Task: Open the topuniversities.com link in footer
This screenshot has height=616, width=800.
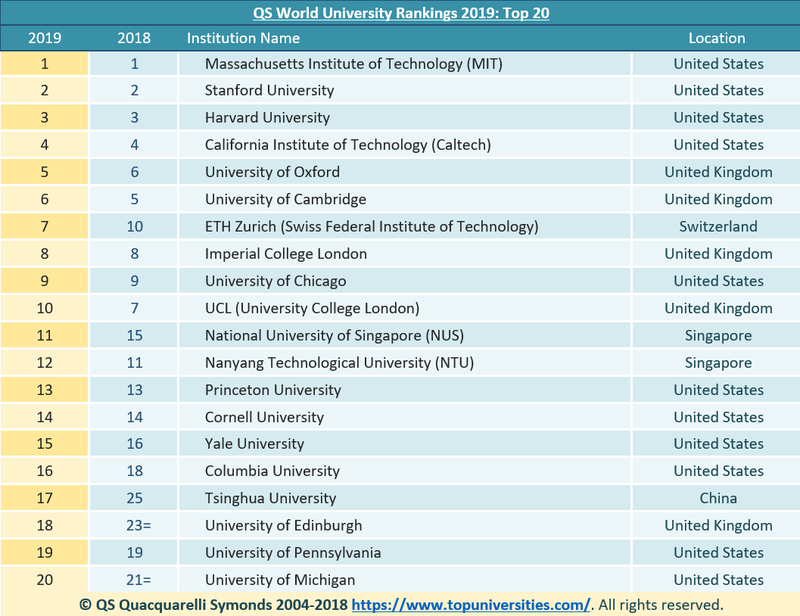Action: point(471,605)
